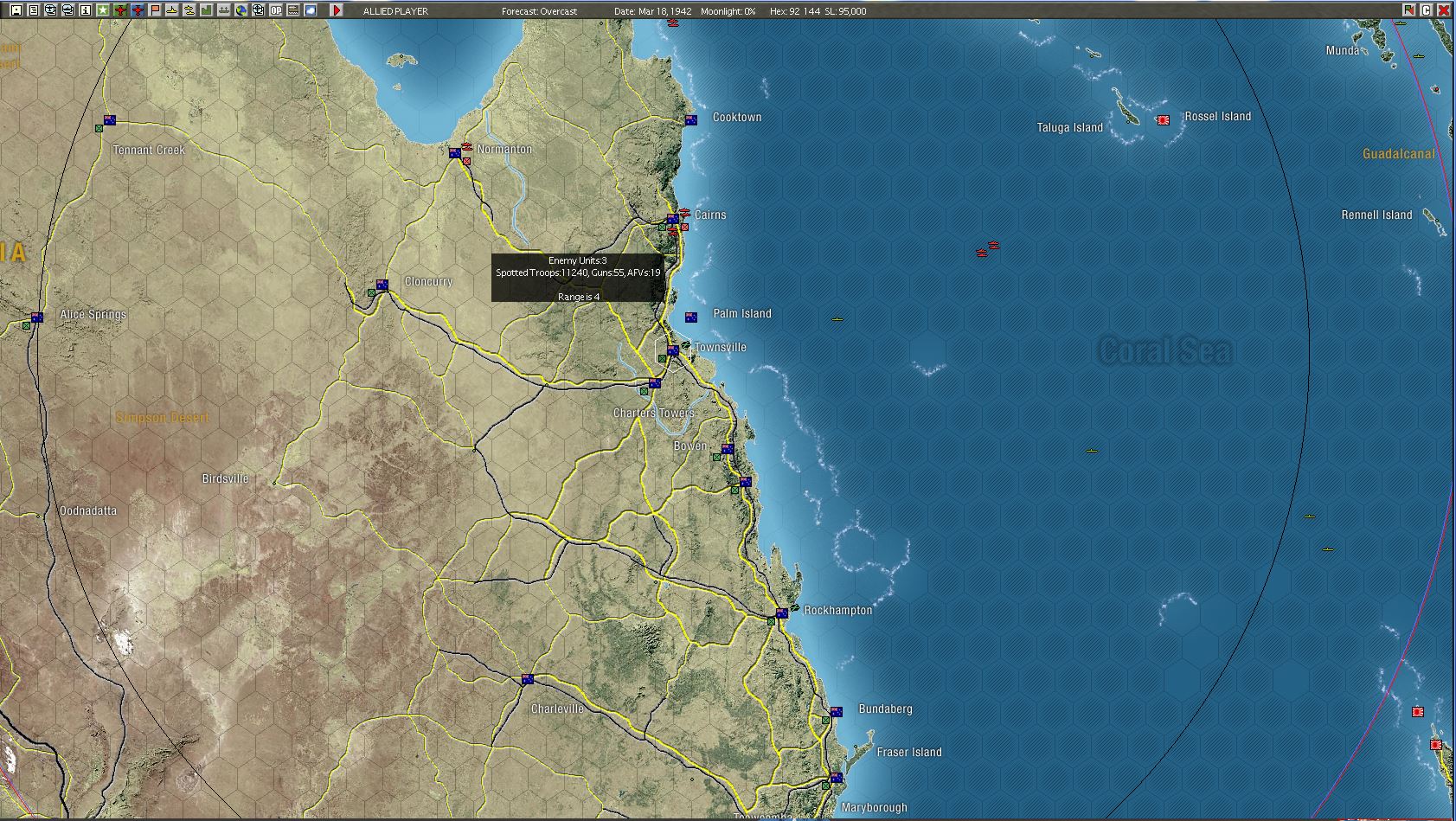This screenshot has height=821, width=1456.
Task: Select the yellow ship marker east of Palm Island
Action: pos(837,319)
